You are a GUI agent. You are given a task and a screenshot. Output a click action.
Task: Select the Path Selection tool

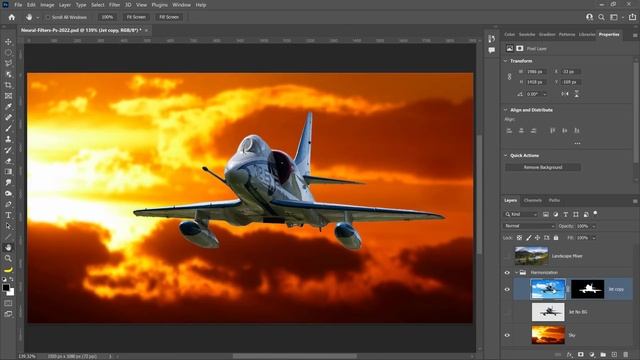tap(8, 226)
